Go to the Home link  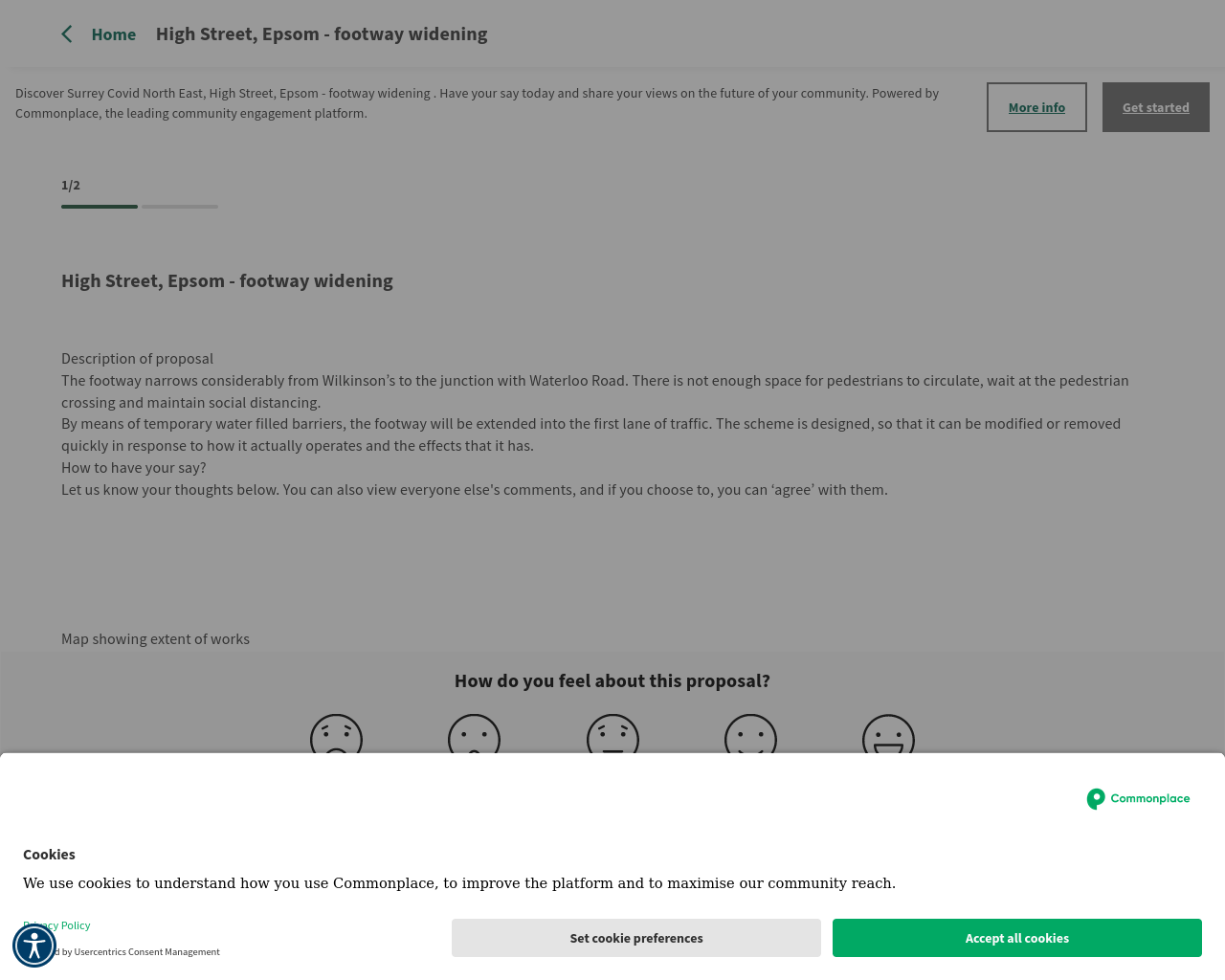[x=114, y=34]
